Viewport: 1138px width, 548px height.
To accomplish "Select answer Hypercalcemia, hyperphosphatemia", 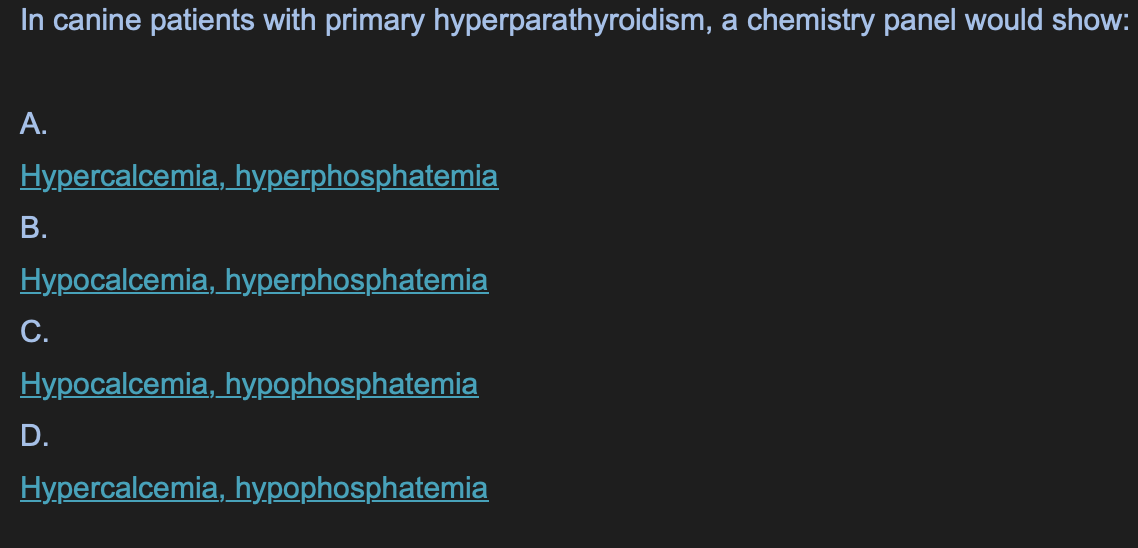I will (x=259, y=176).
